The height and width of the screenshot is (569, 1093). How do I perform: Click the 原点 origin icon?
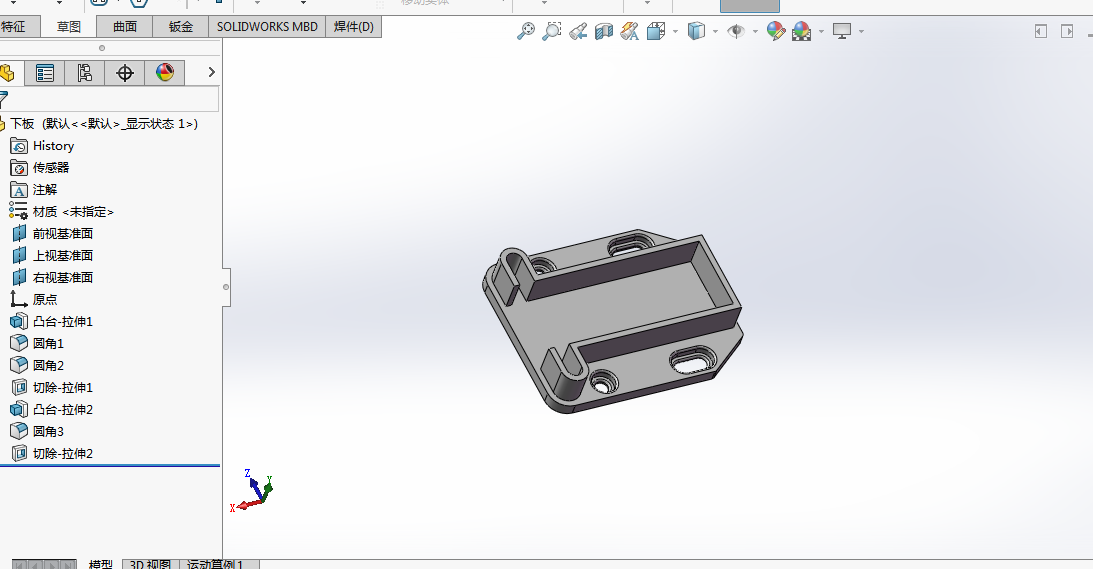(x=19, y=299)
